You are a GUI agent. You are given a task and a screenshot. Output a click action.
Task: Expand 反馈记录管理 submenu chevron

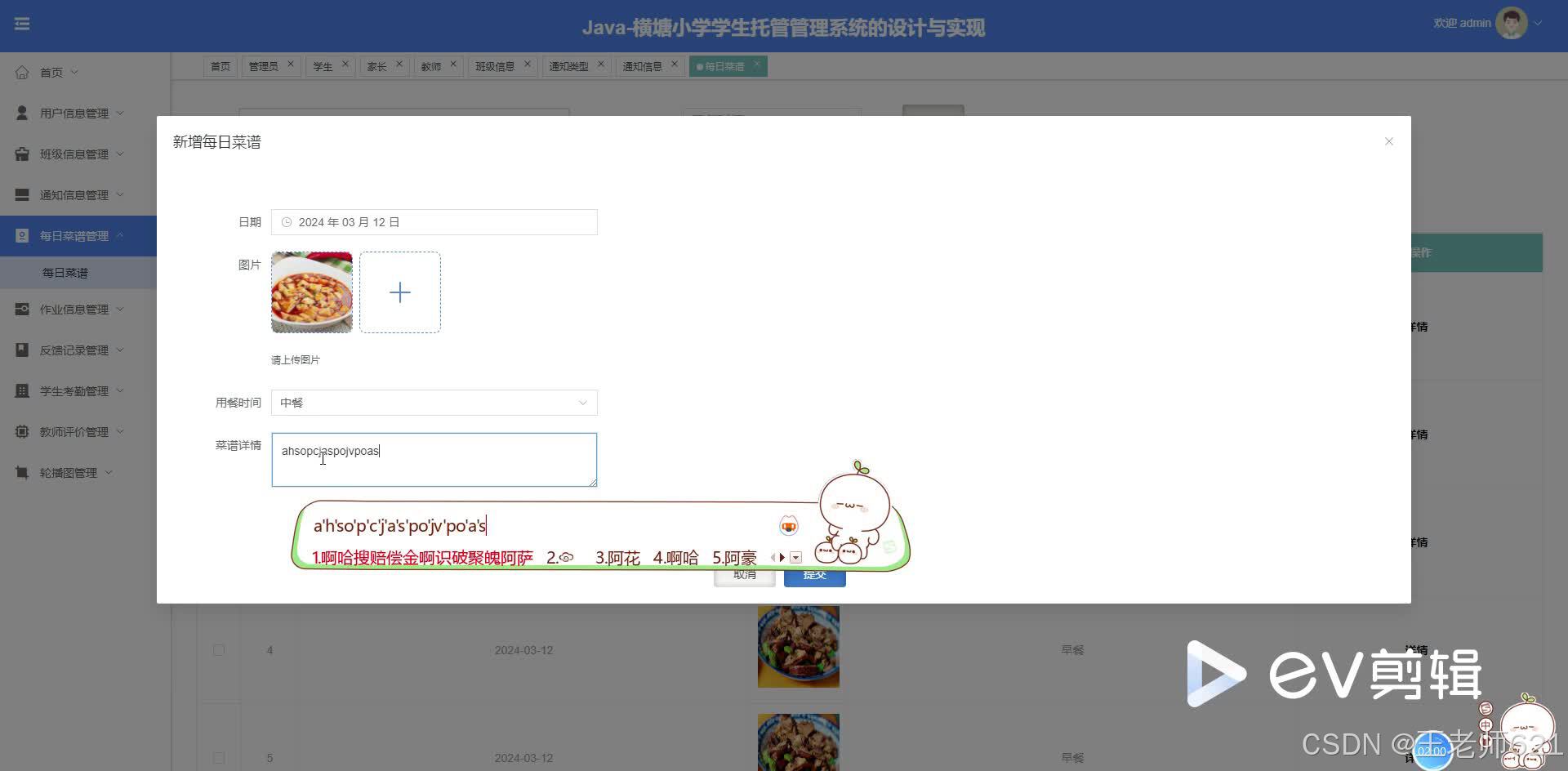[x=120, y=350]
